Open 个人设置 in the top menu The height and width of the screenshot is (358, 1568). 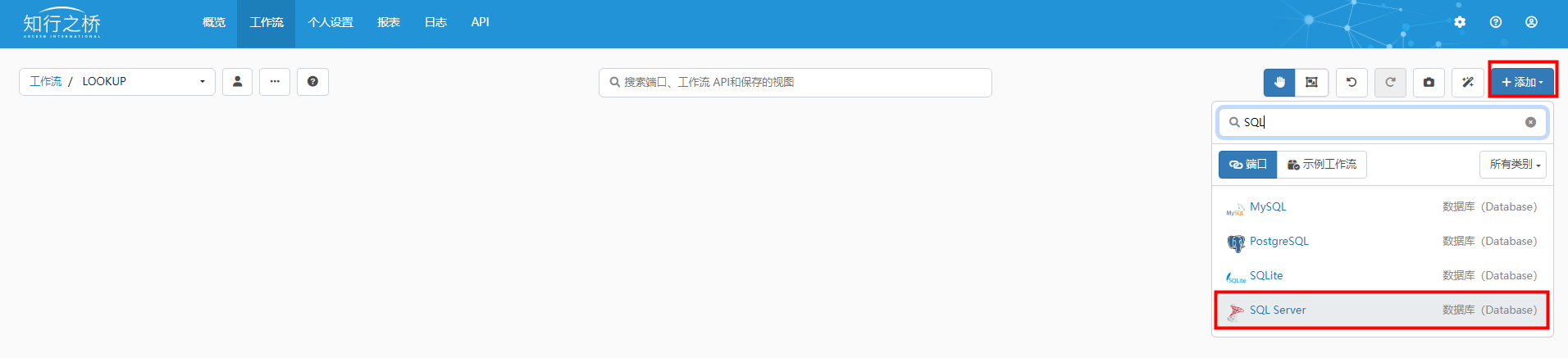330,23
